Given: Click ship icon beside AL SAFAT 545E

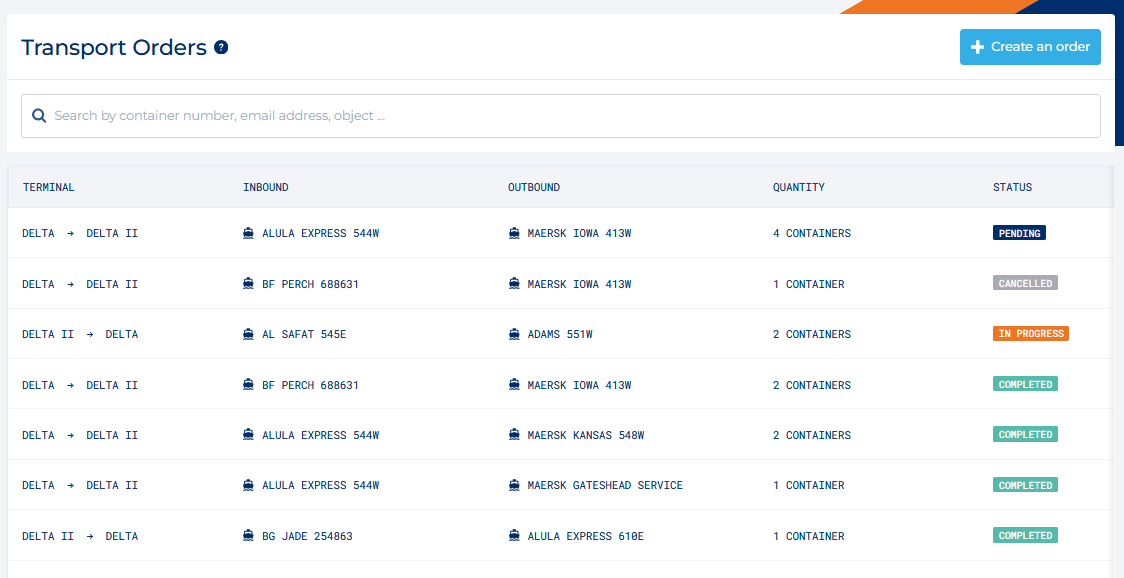Looking at the screenshot, I should 249,334.
